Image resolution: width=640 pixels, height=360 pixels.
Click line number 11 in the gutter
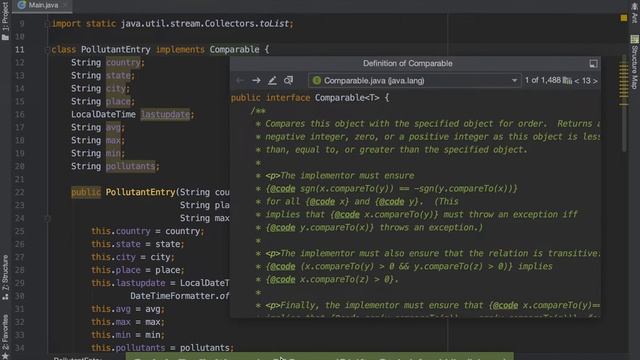(20, 50)
